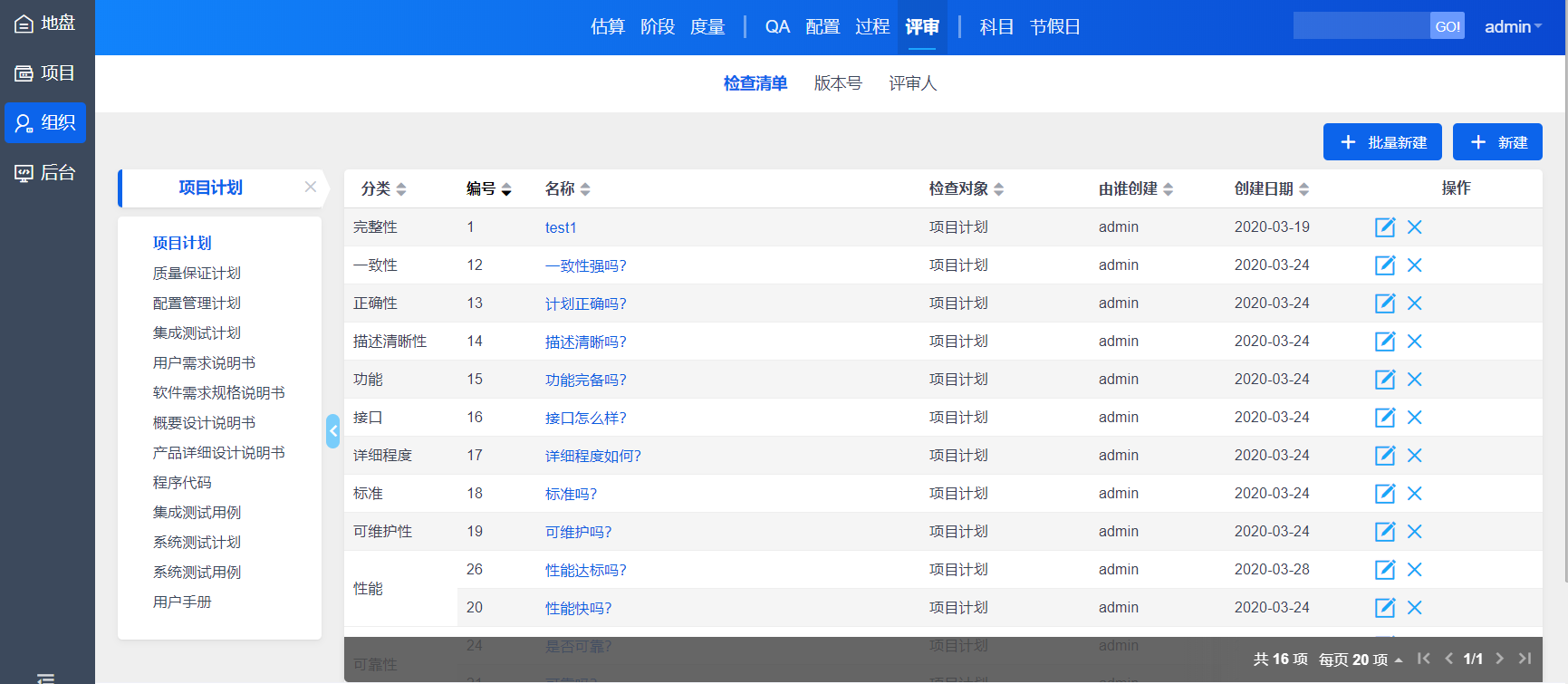Delete the 描述清晰吗? row

[1415, 342]
